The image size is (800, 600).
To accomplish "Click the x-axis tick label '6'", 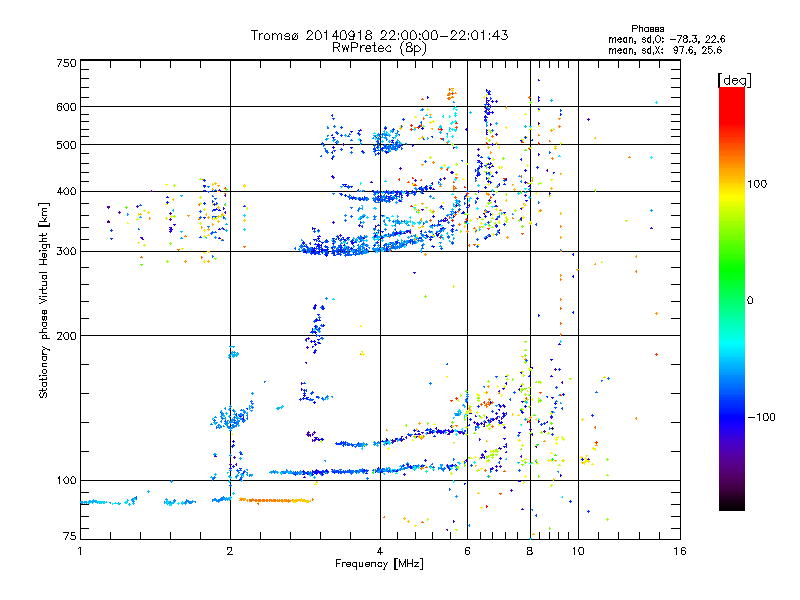I will tap(467, 551).
